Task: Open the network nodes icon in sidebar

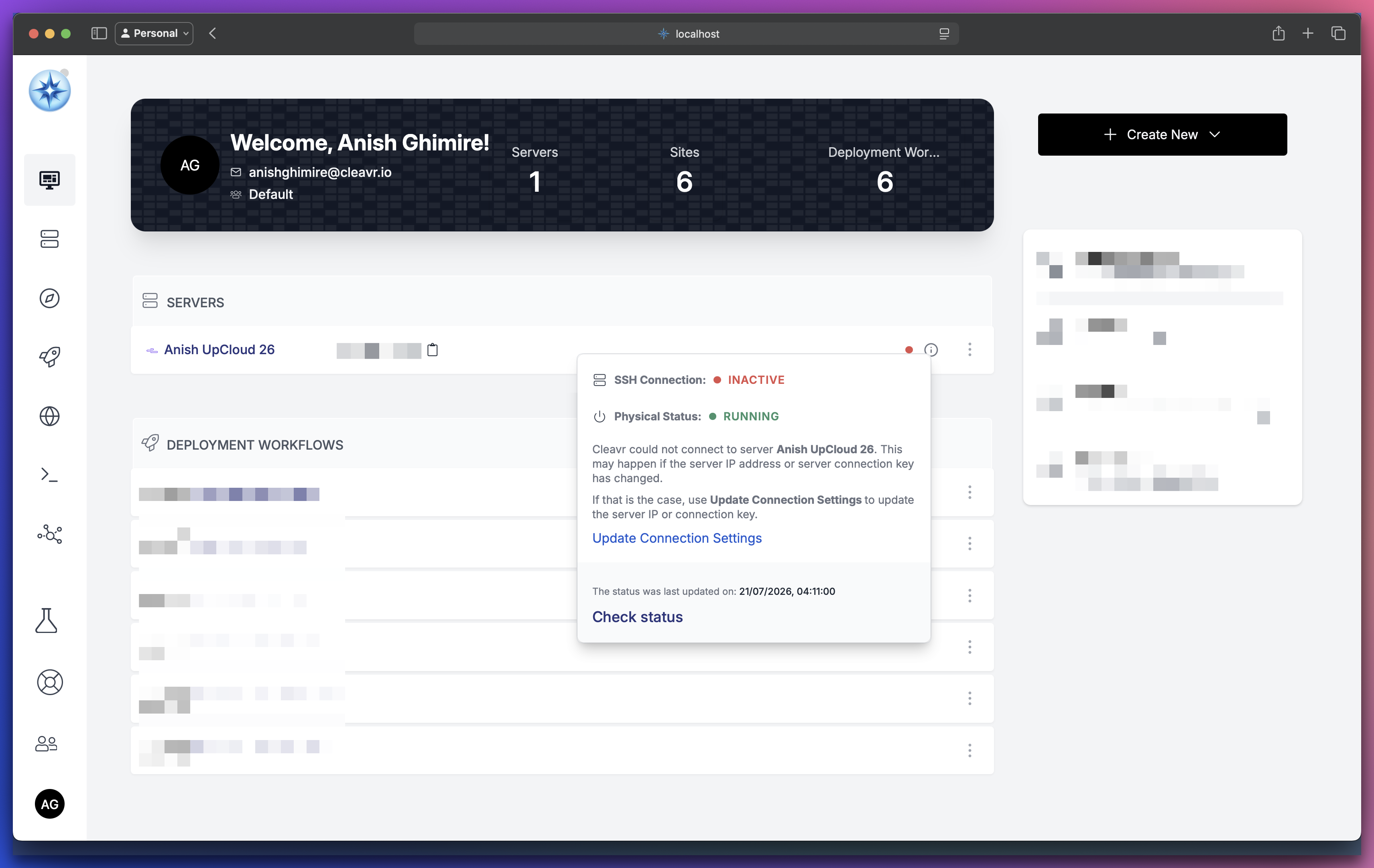Action: pyautogui.click(x=50, y=534)
